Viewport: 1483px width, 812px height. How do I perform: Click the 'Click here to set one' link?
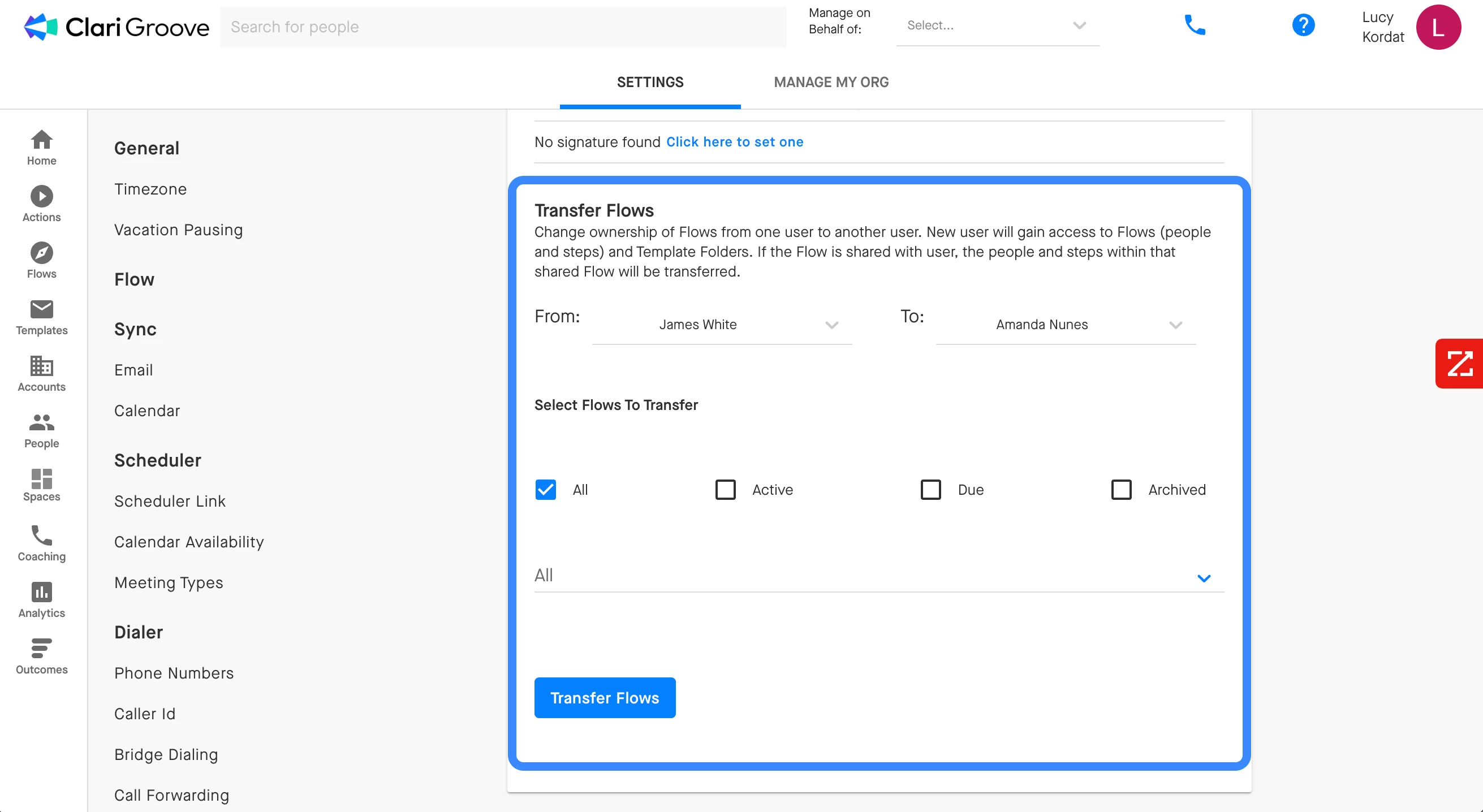(735, 142)
